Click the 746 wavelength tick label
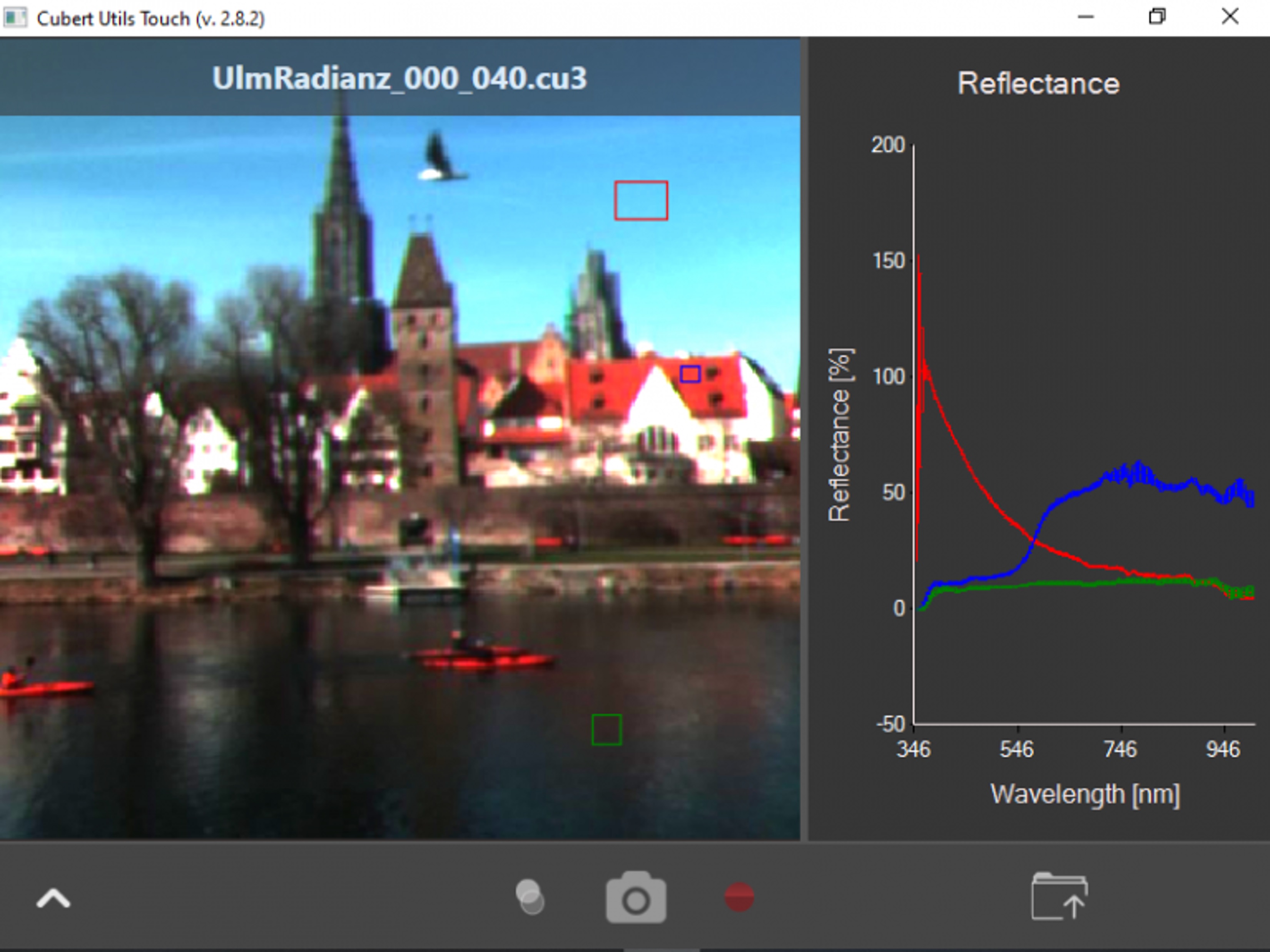The height and width of the screenshot is (952, 1270). (x=1120, y=749)
